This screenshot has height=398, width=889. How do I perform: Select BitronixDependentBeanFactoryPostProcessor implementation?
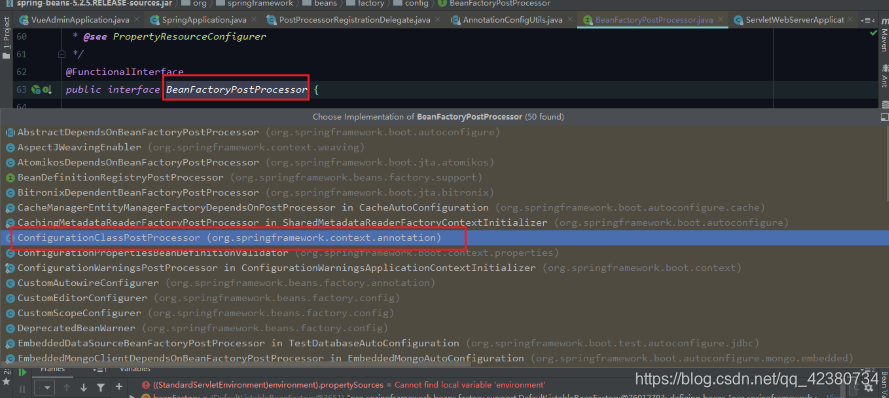click(x=444, y=193)
